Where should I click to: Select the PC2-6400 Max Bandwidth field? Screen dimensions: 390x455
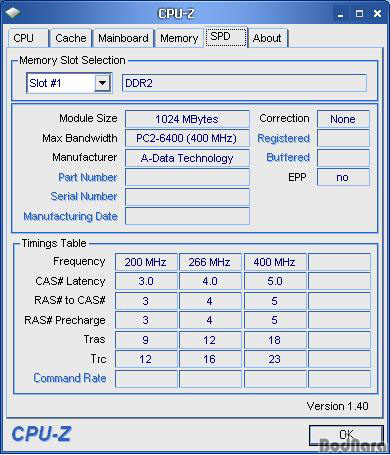tap(187, 138)
